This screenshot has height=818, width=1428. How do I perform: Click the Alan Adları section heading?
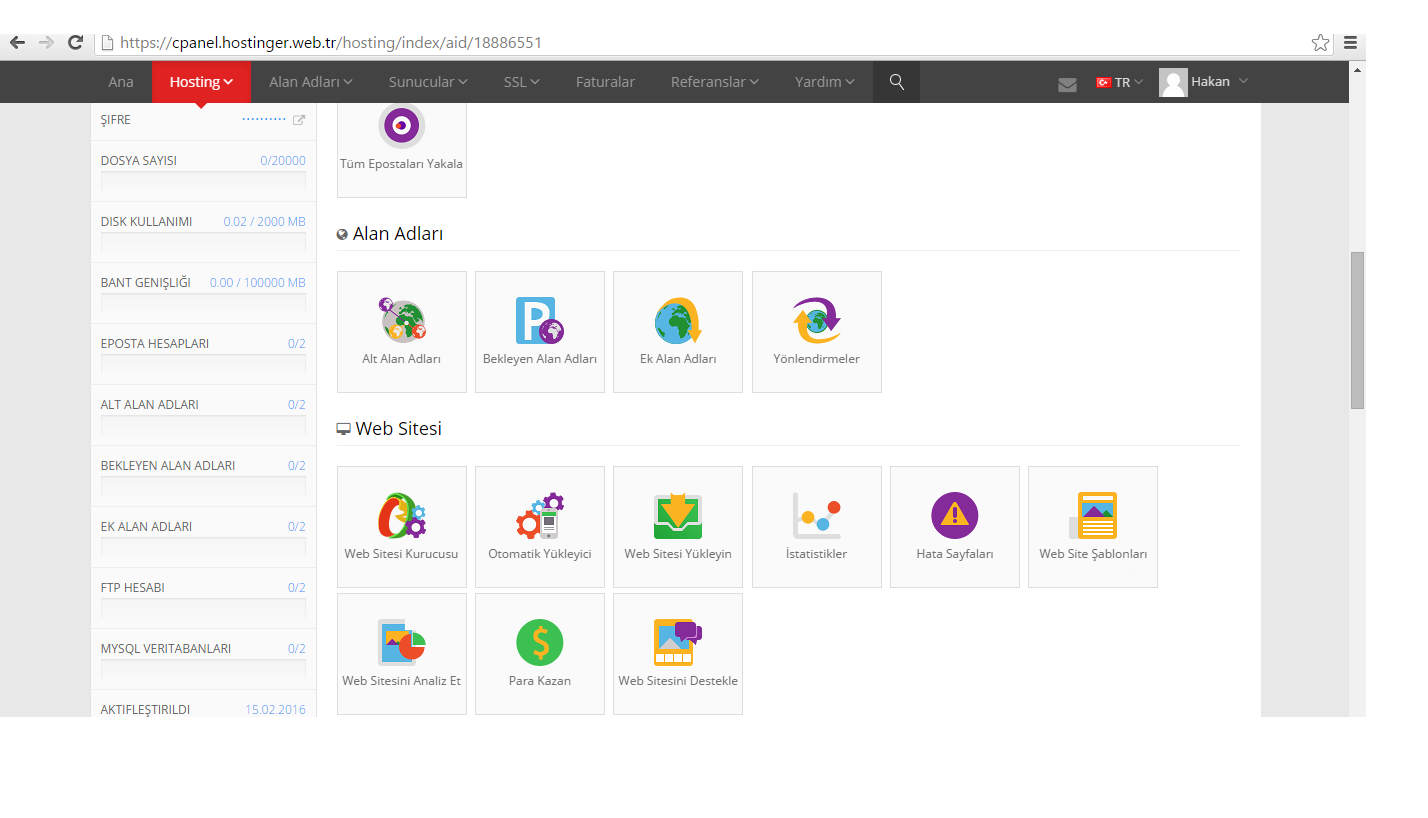[398, 233]
